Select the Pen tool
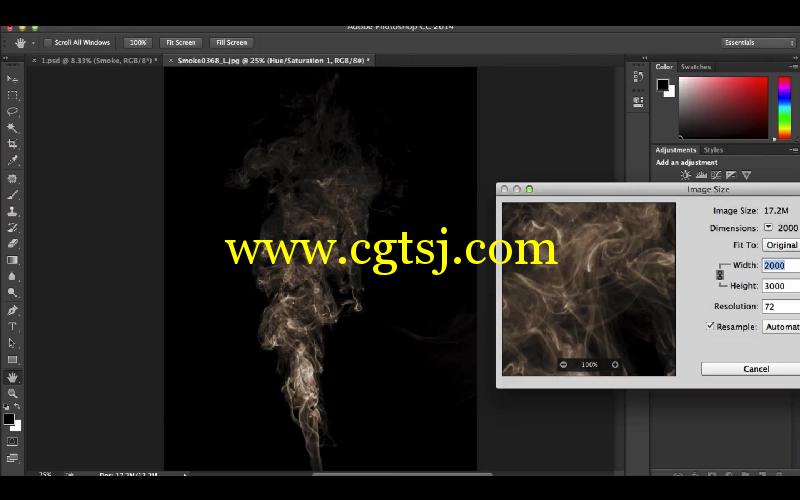800x500 pixels. [x=12, y=310]
